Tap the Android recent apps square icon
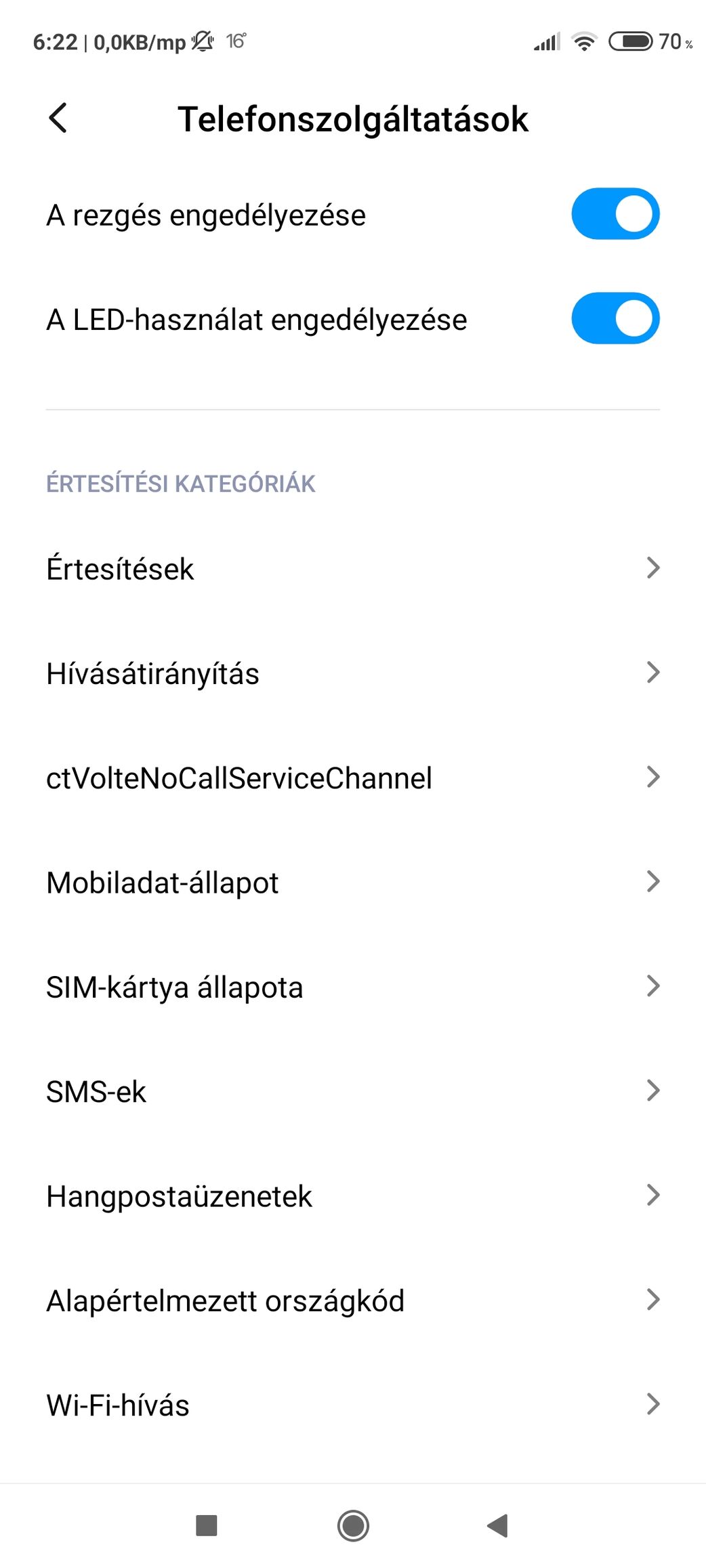This screenshot has height=1568, width=706. 206,1525
